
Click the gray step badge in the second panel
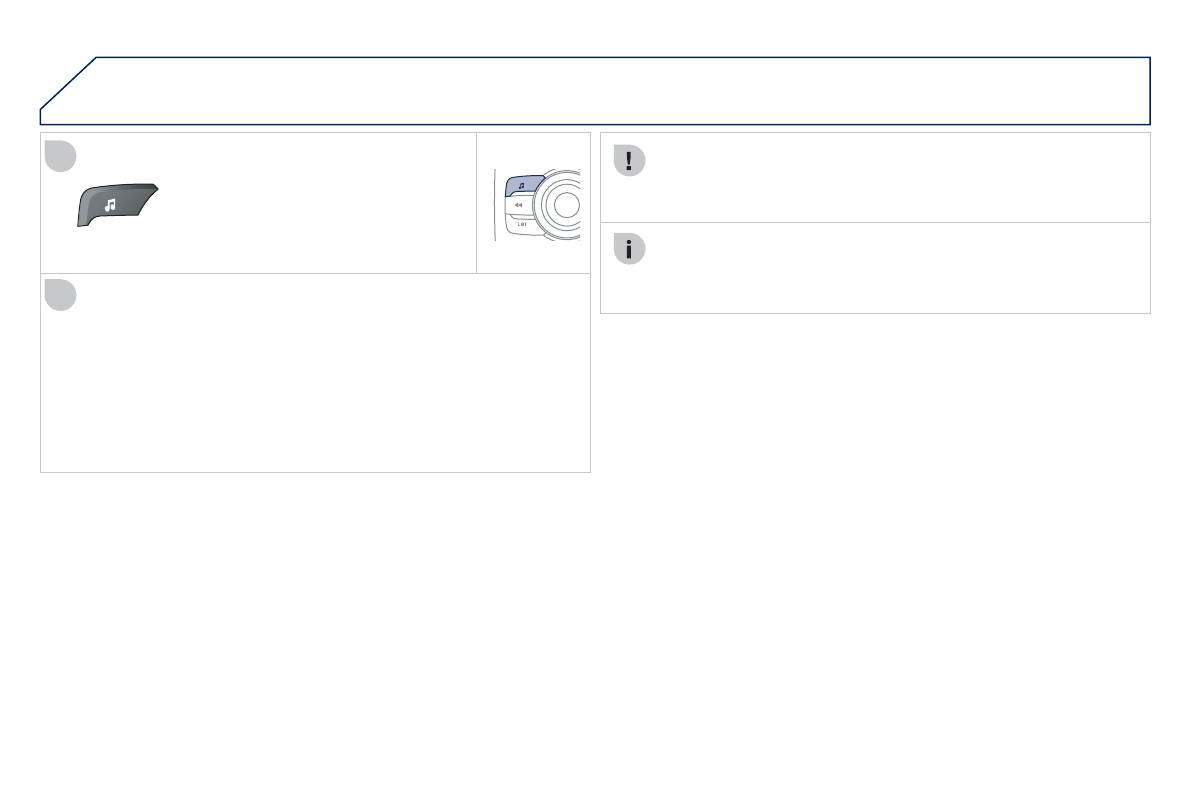(61, 294)
